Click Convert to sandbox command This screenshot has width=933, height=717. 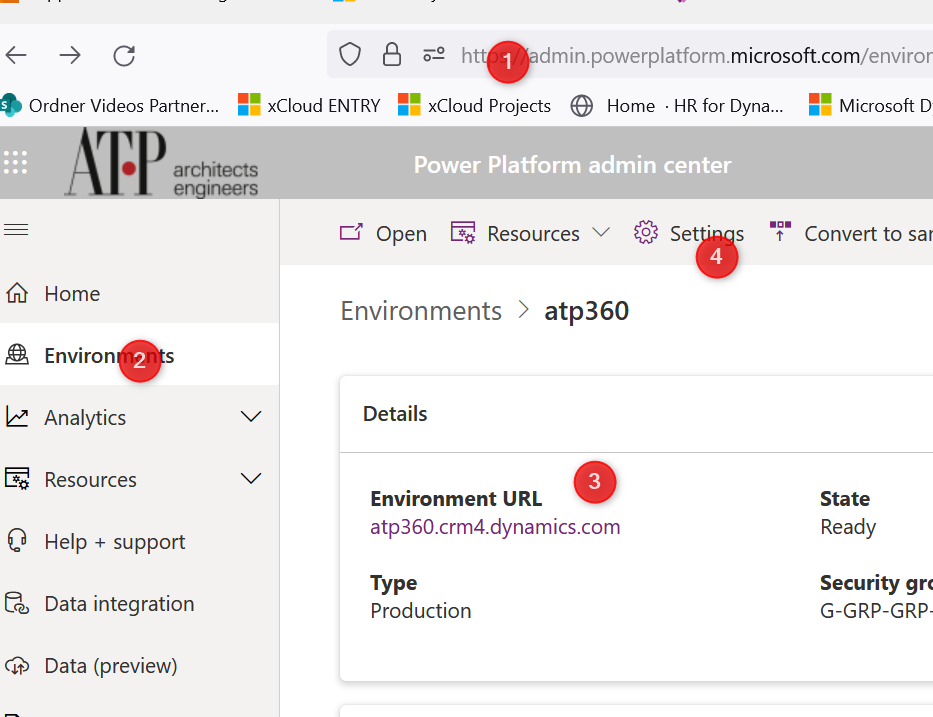[x=850, y=233]
